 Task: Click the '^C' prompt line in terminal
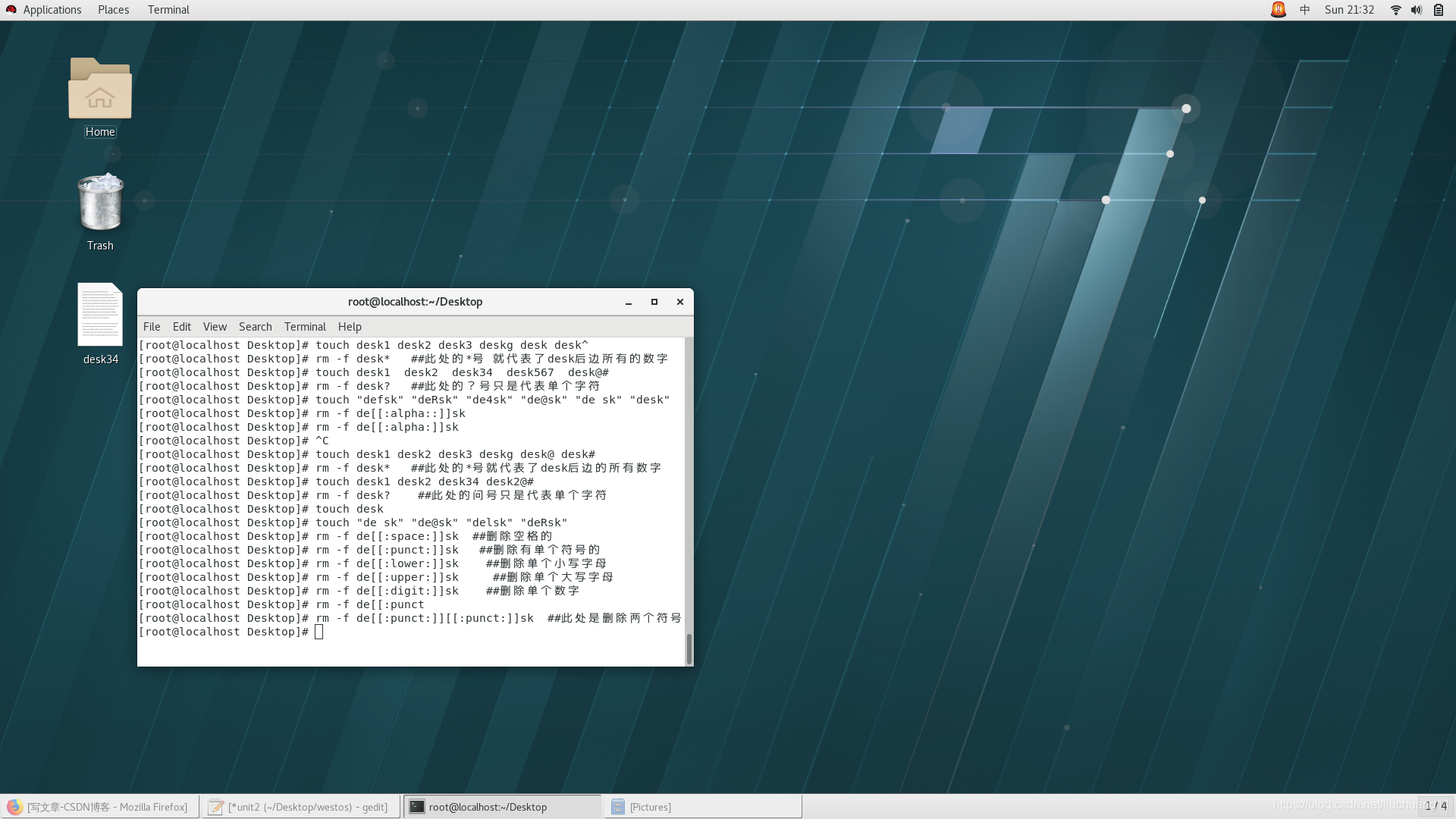coord(234,441)
